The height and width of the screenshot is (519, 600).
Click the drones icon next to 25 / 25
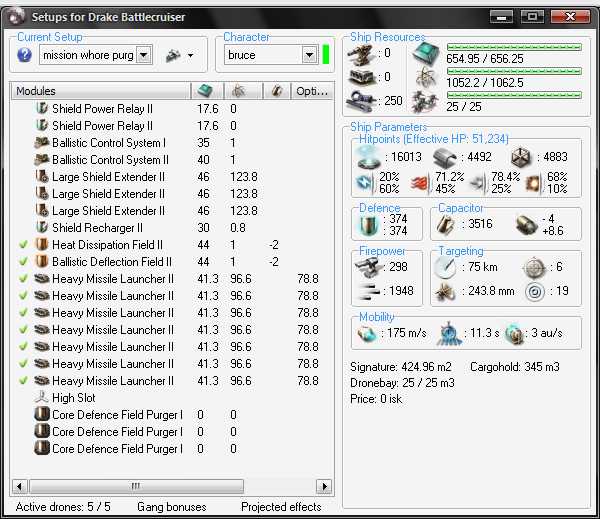point(425,103)
